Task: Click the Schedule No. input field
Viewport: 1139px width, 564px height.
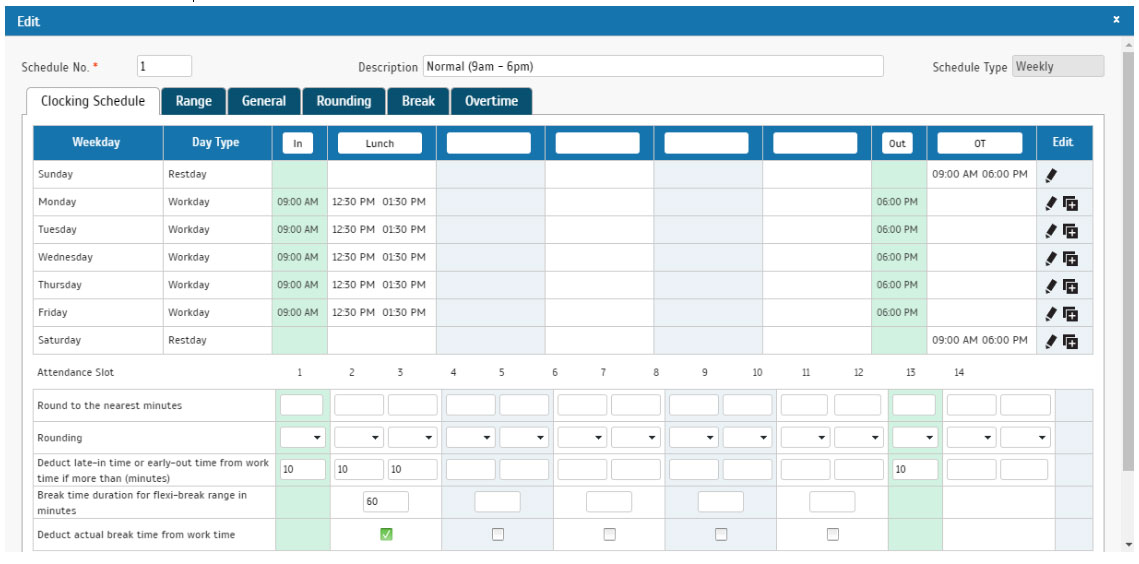Action: [x=164, y=66]
